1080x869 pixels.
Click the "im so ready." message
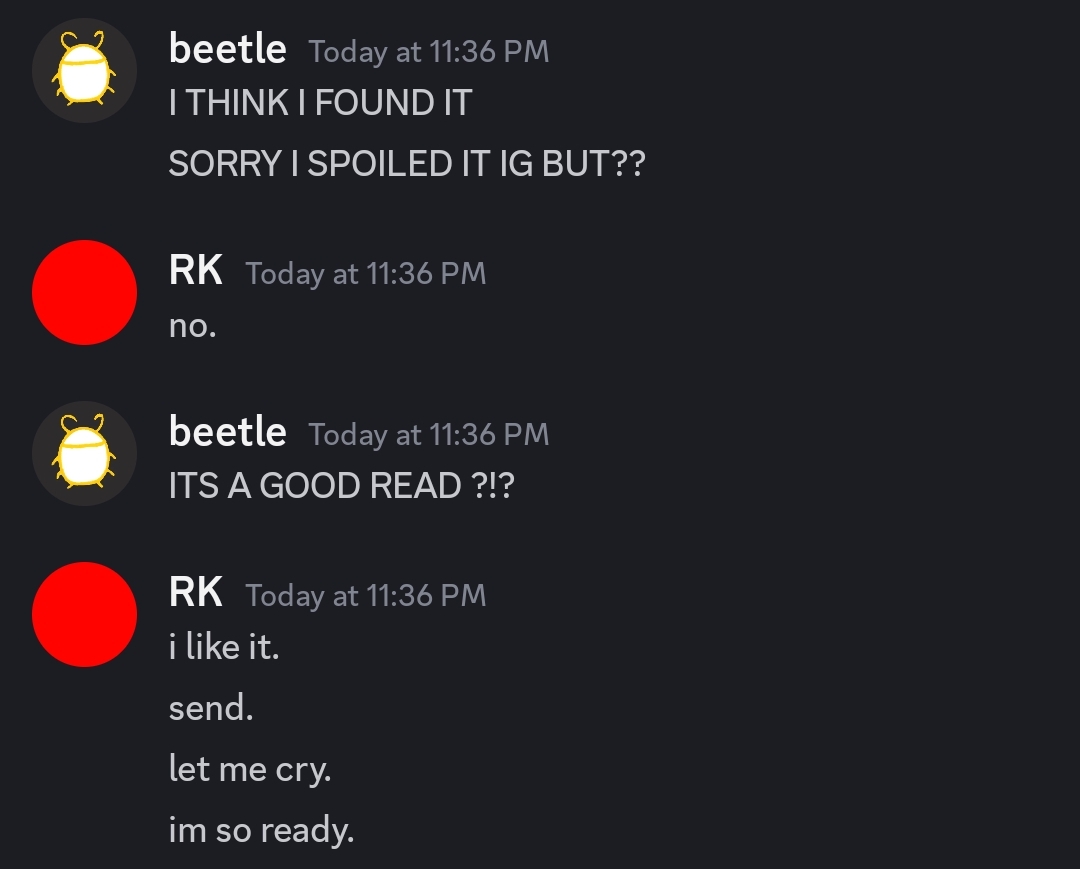pyautogui.click(x=261, y=830)
